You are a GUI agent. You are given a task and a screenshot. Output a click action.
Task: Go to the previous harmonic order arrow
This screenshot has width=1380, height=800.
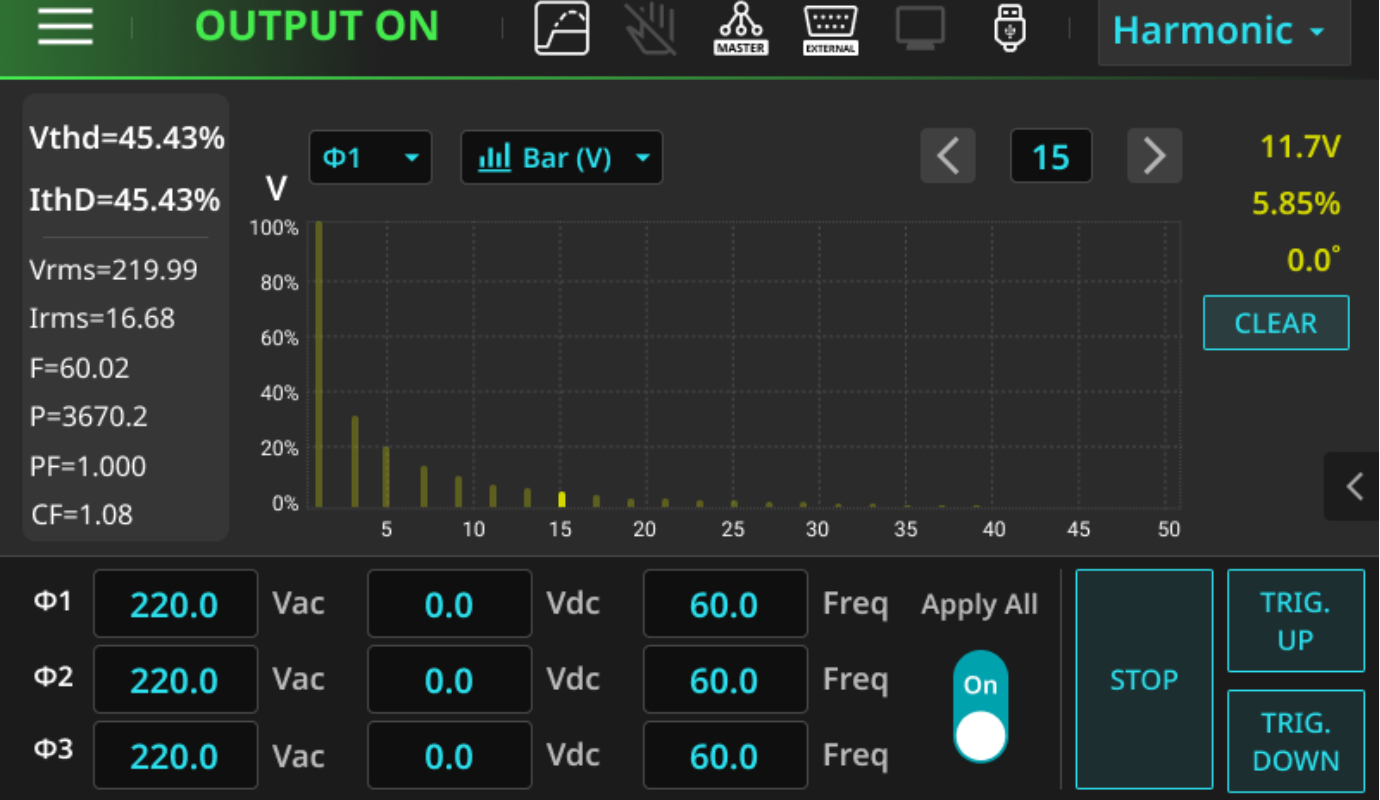pos(948,156)
